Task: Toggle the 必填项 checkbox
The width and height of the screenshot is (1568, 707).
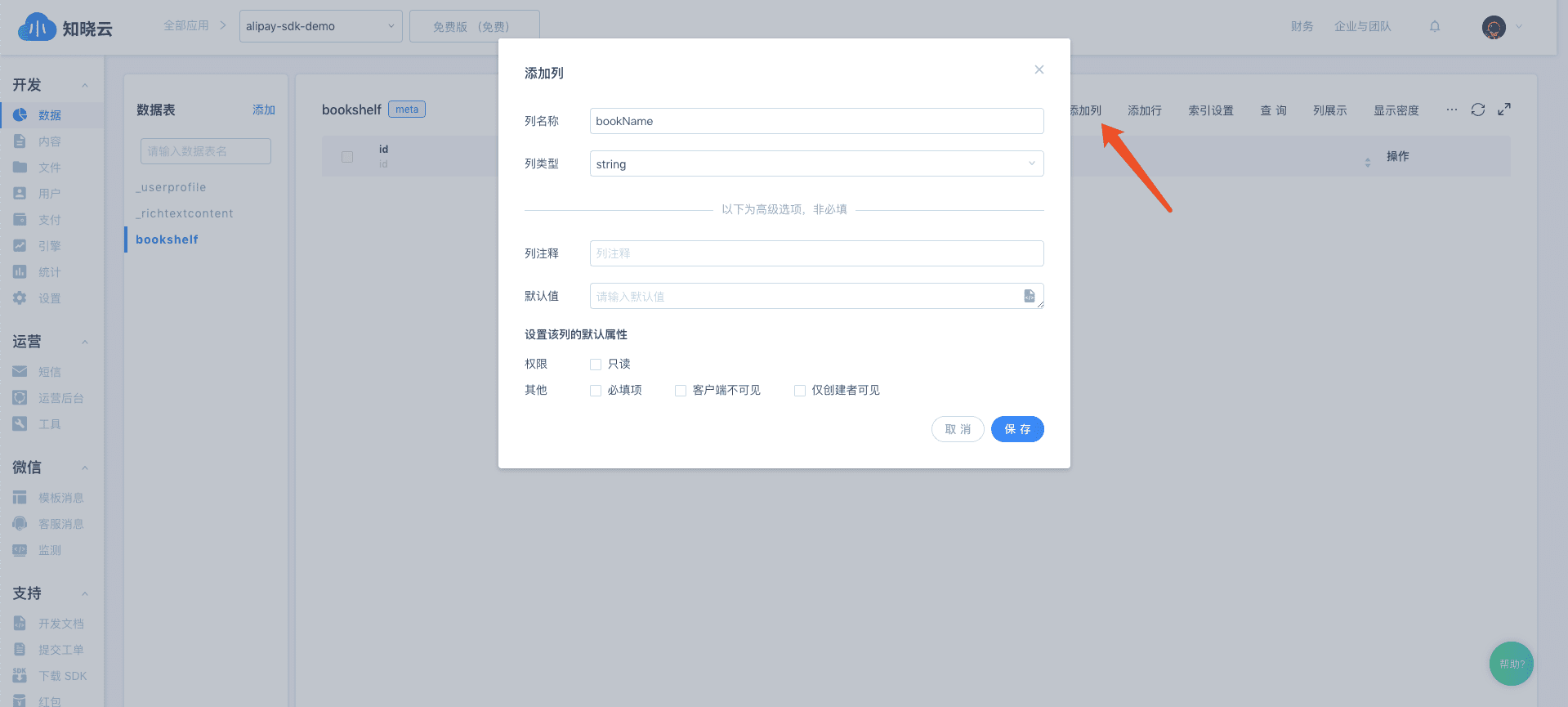Action: coord(596,391)
